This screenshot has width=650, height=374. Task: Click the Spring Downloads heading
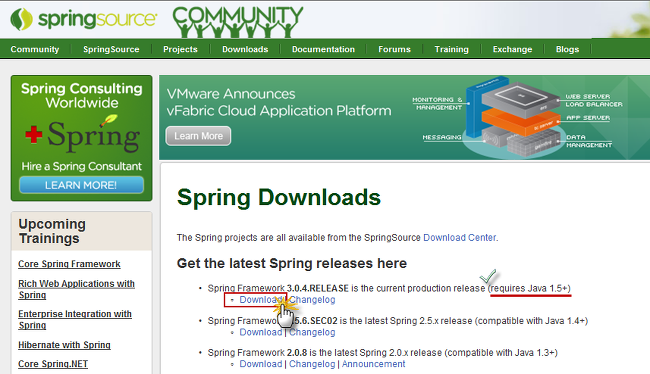[x=279, y=197]
